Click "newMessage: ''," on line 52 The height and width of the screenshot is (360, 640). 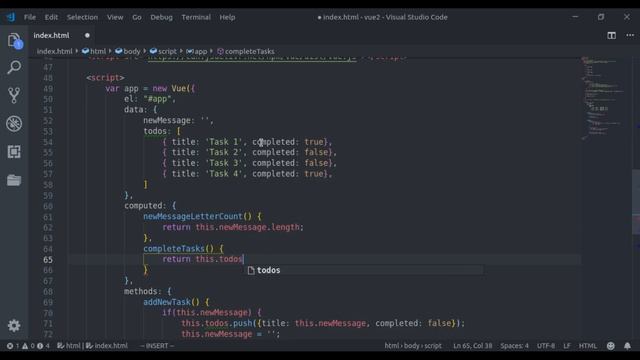[x=178, y=120]
